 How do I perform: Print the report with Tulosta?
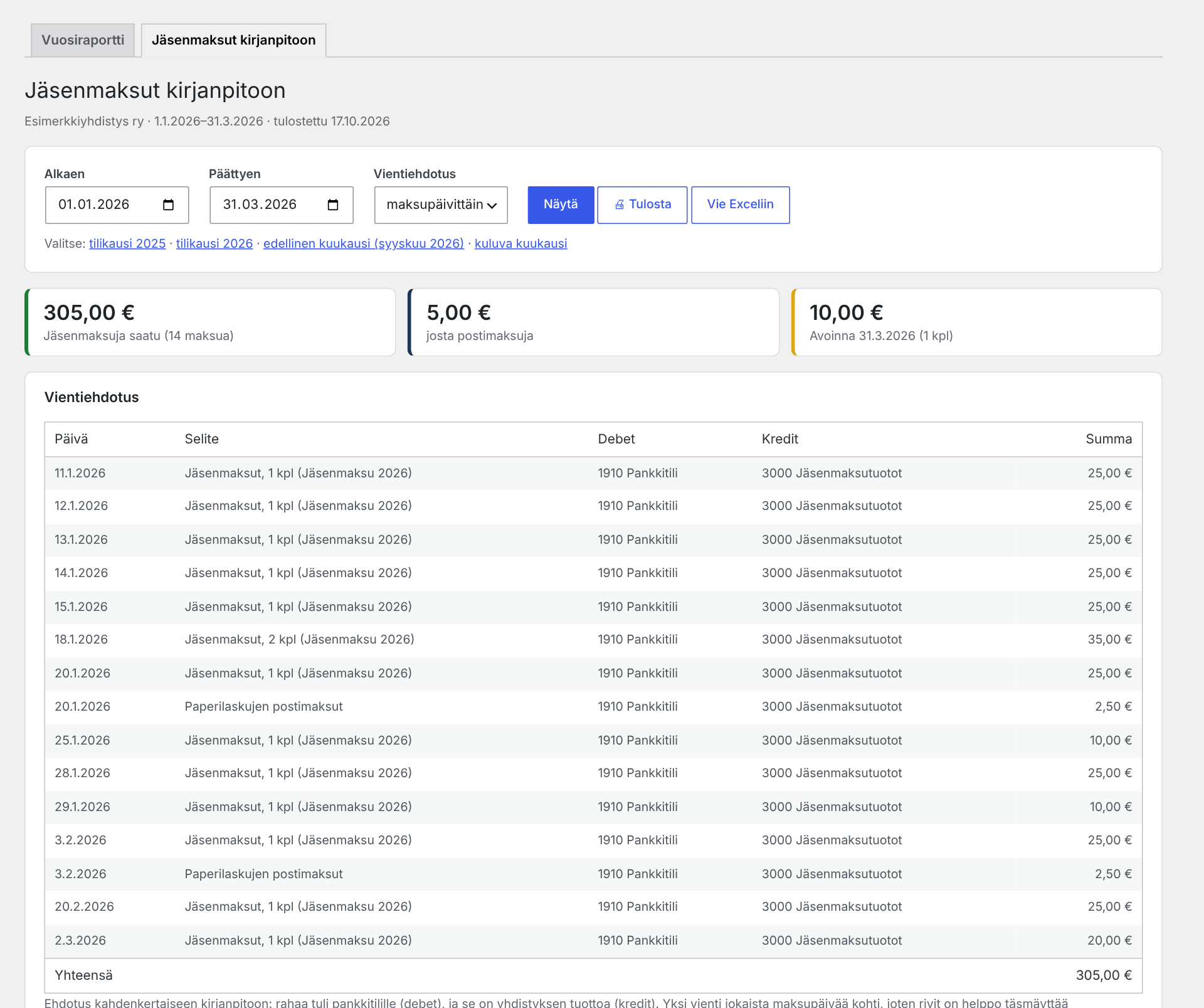tap(642, 204)
